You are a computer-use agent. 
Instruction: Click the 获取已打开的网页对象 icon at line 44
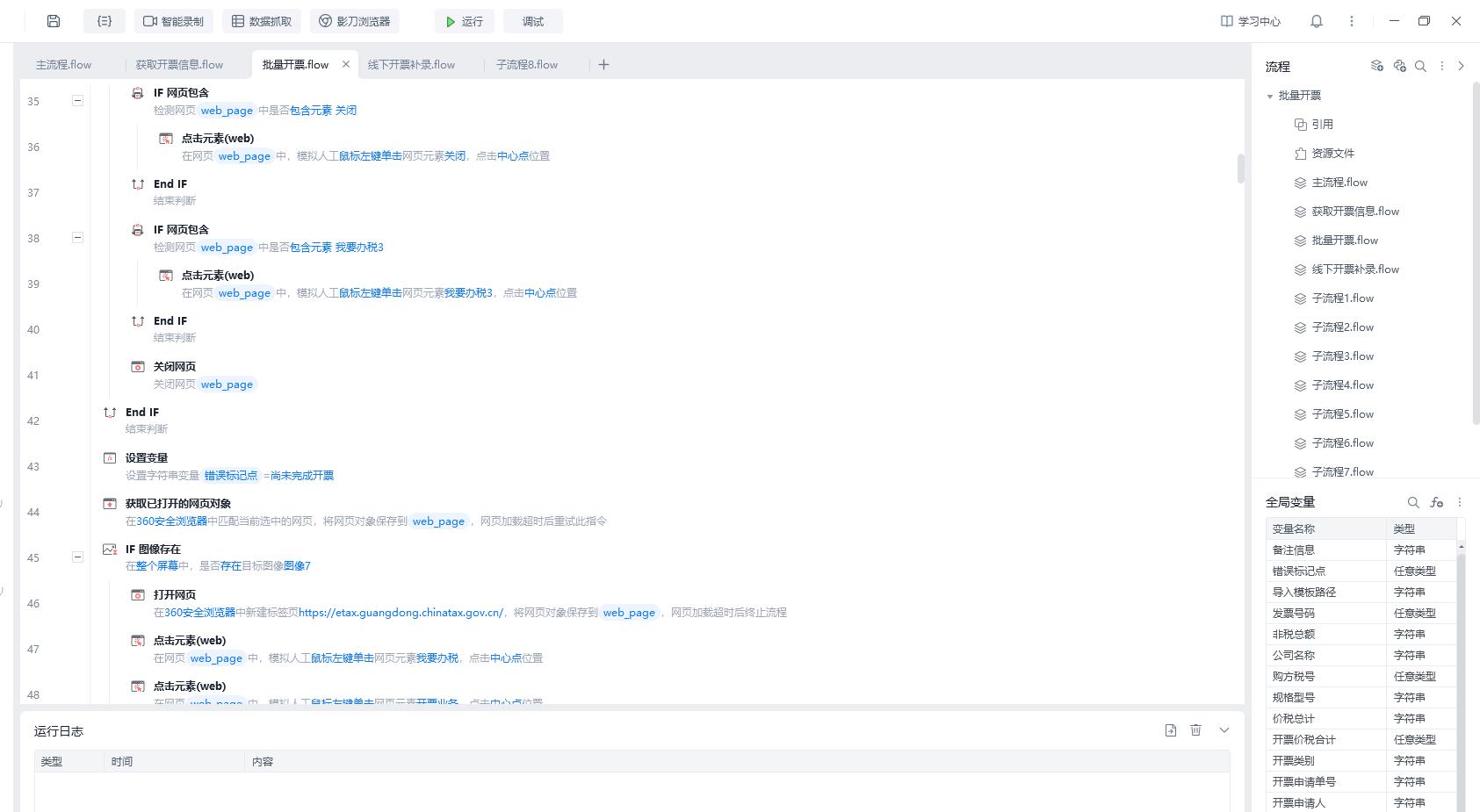pyautogui.click(x=110, y=503)
